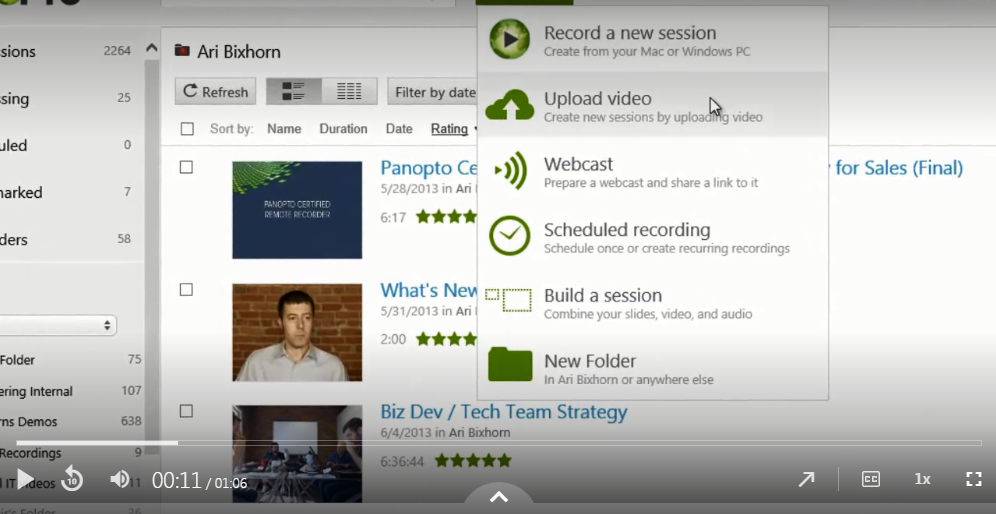
Task: Click the video progress bar to seek
Action: [500, 443]
